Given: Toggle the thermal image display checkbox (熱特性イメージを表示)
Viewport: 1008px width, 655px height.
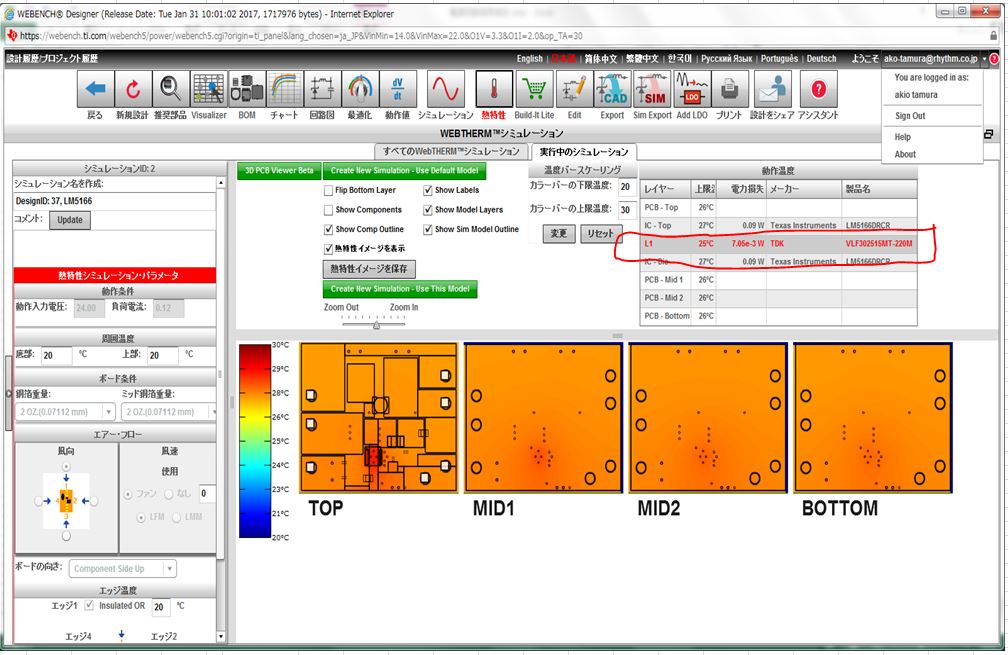Looking at the screenshot, I should coord(328,249).
